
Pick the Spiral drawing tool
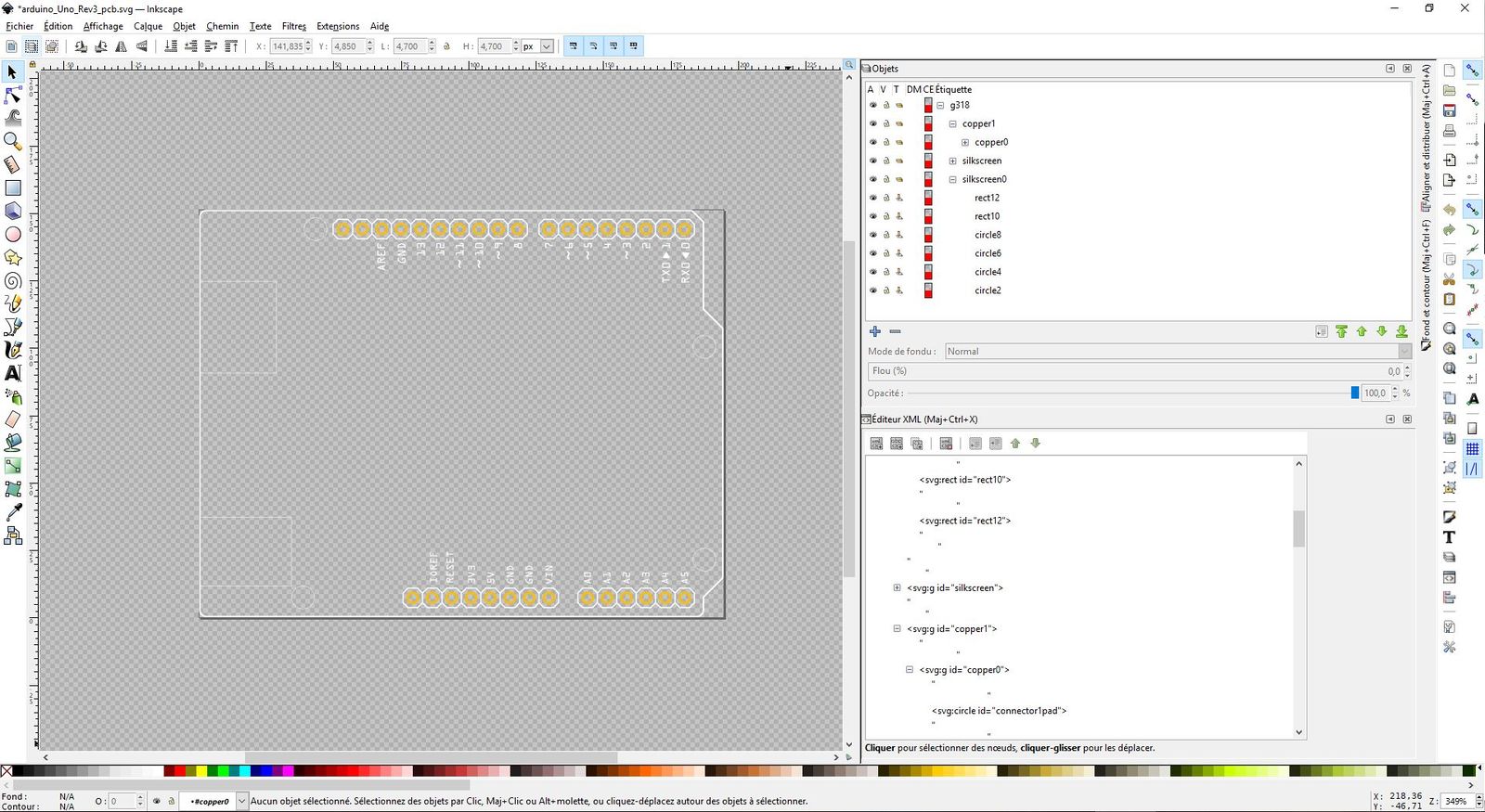(13, 280)
